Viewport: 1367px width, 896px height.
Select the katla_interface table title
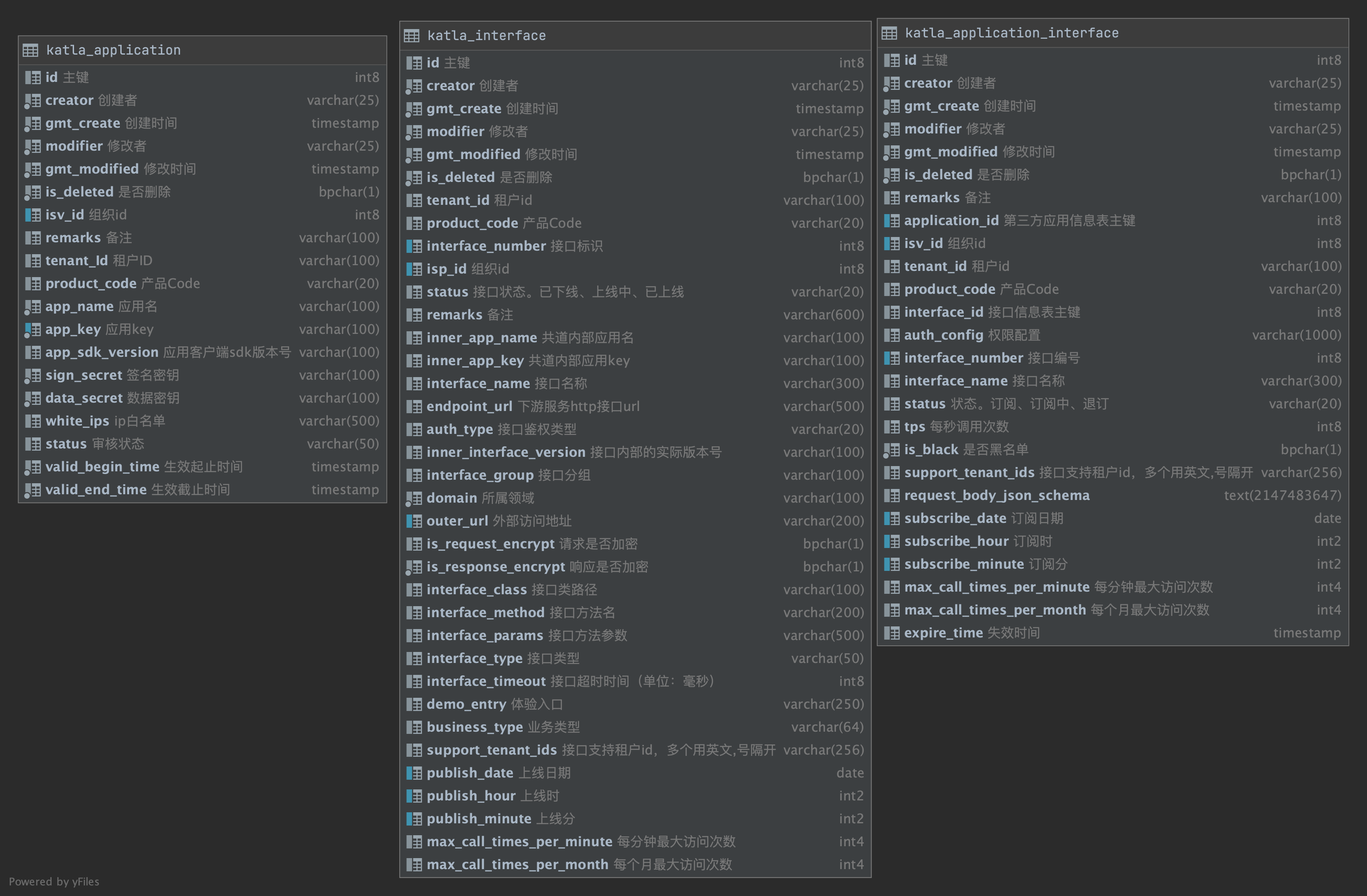tap(487, 36)
